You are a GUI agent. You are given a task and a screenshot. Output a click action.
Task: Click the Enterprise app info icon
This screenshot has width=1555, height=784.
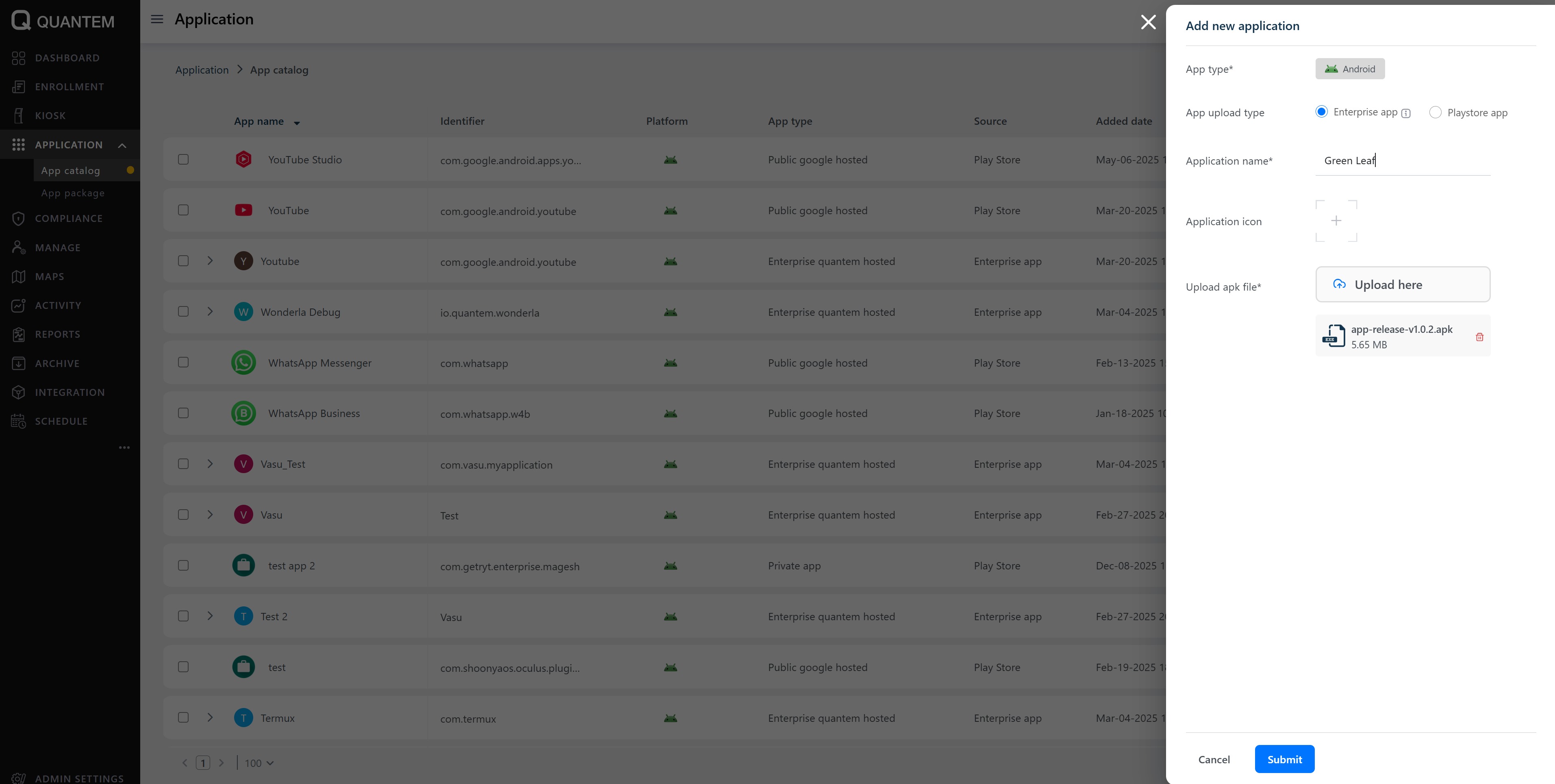click(1406, 113)
